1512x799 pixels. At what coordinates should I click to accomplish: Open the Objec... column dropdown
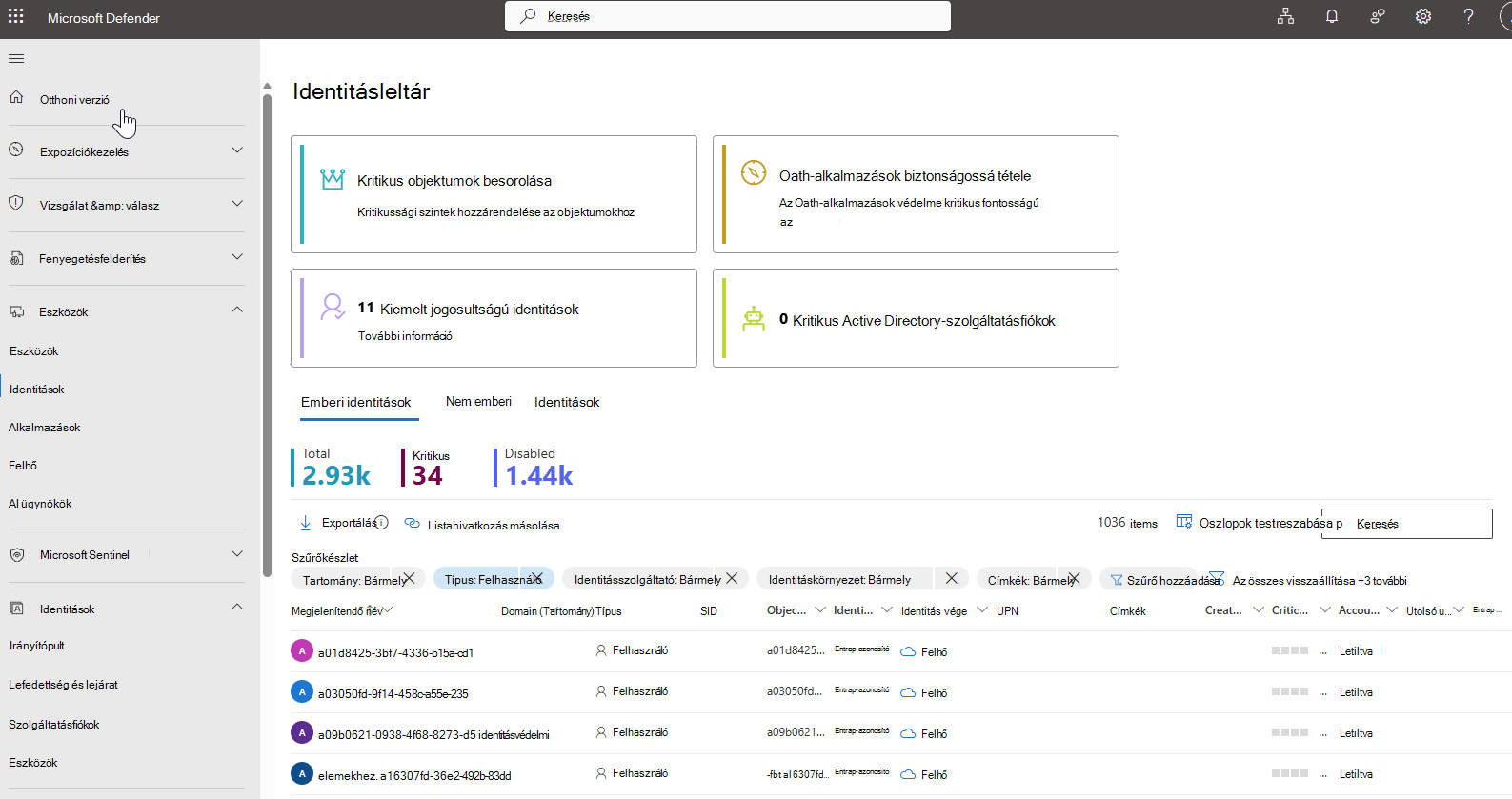click(x=819, y=610)
